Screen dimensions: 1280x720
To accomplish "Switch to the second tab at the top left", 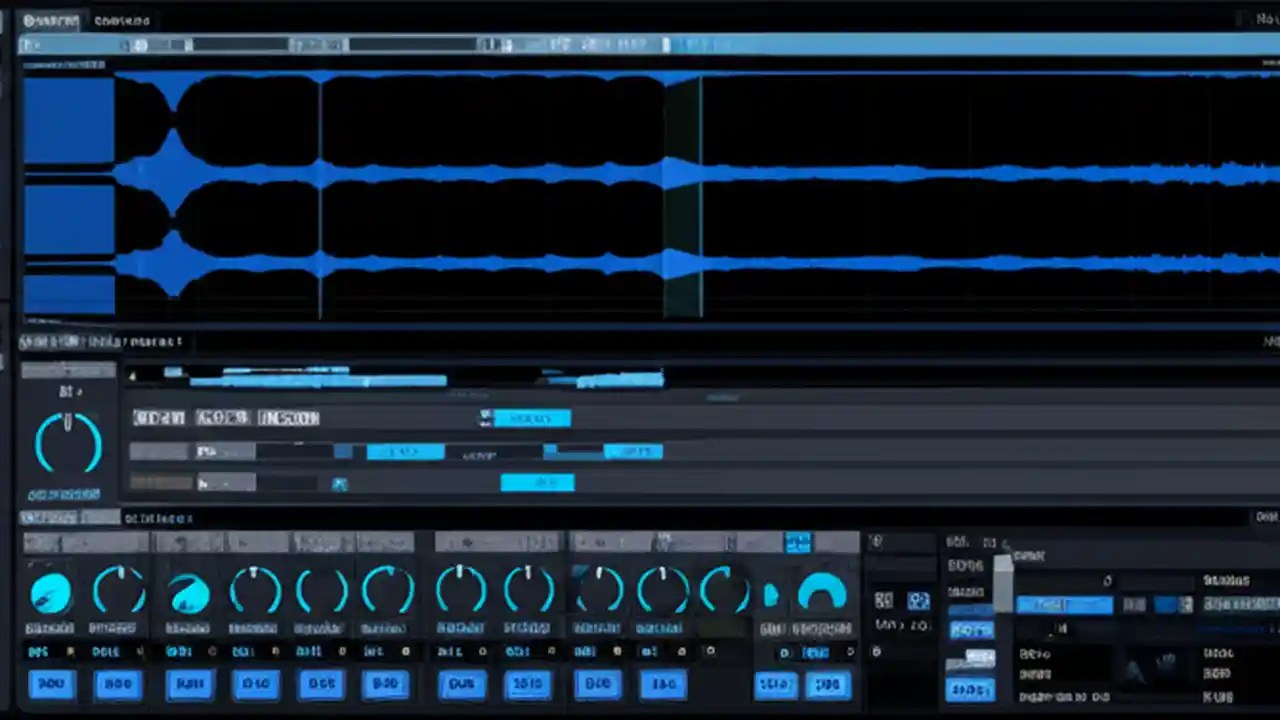I will click(122, 20).
